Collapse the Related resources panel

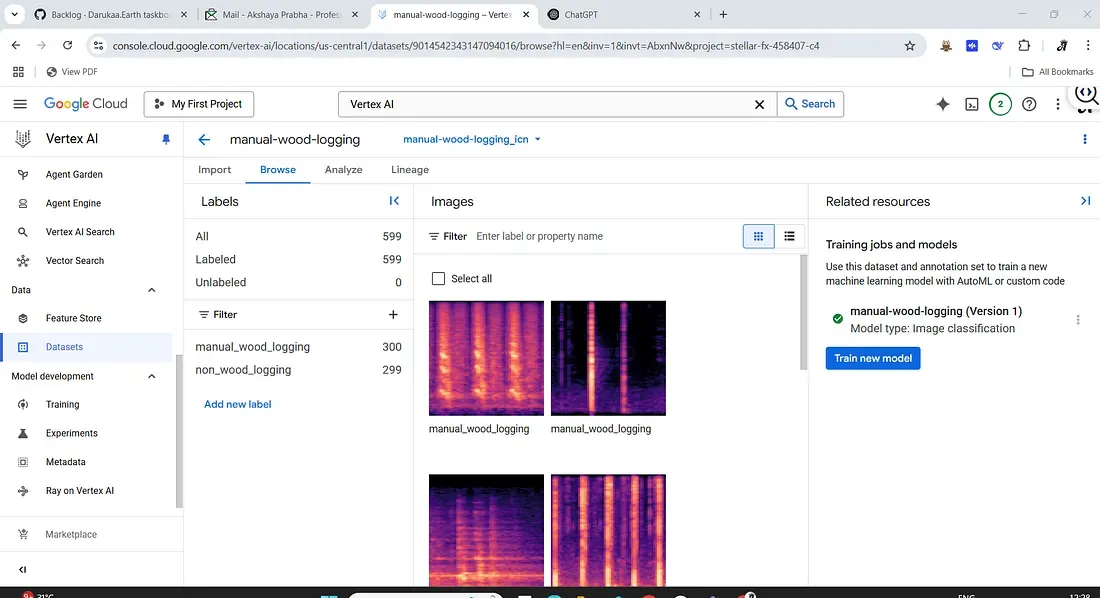1085,201
